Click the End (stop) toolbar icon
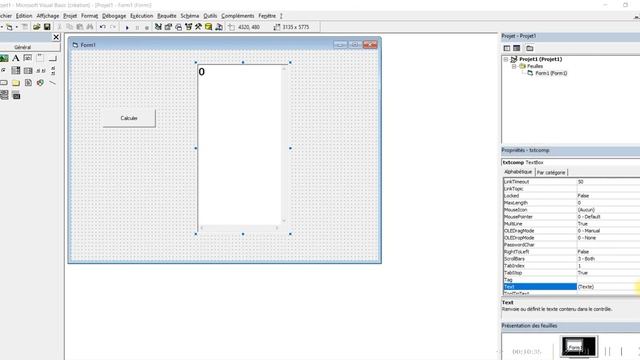 147,27
